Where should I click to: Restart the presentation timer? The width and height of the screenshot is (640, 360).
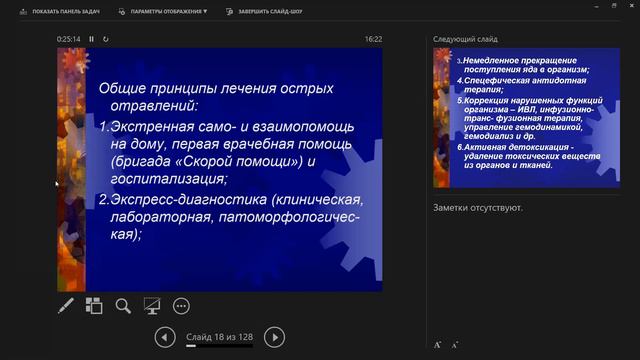click(x=106, y=39)
